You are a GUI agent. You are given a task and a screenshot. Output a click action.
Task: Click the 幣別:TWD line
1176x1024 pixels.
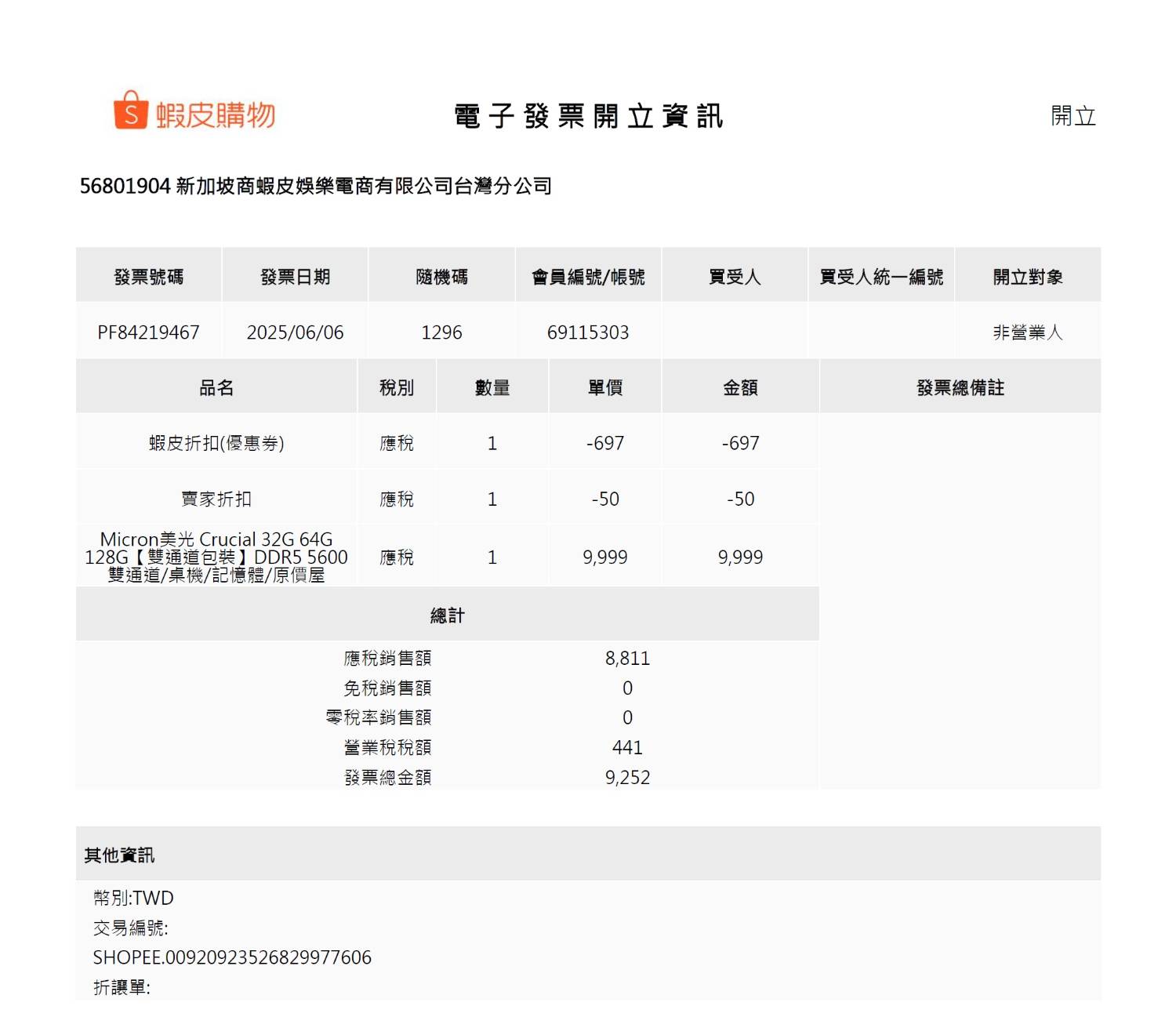[x=133, y=898]
